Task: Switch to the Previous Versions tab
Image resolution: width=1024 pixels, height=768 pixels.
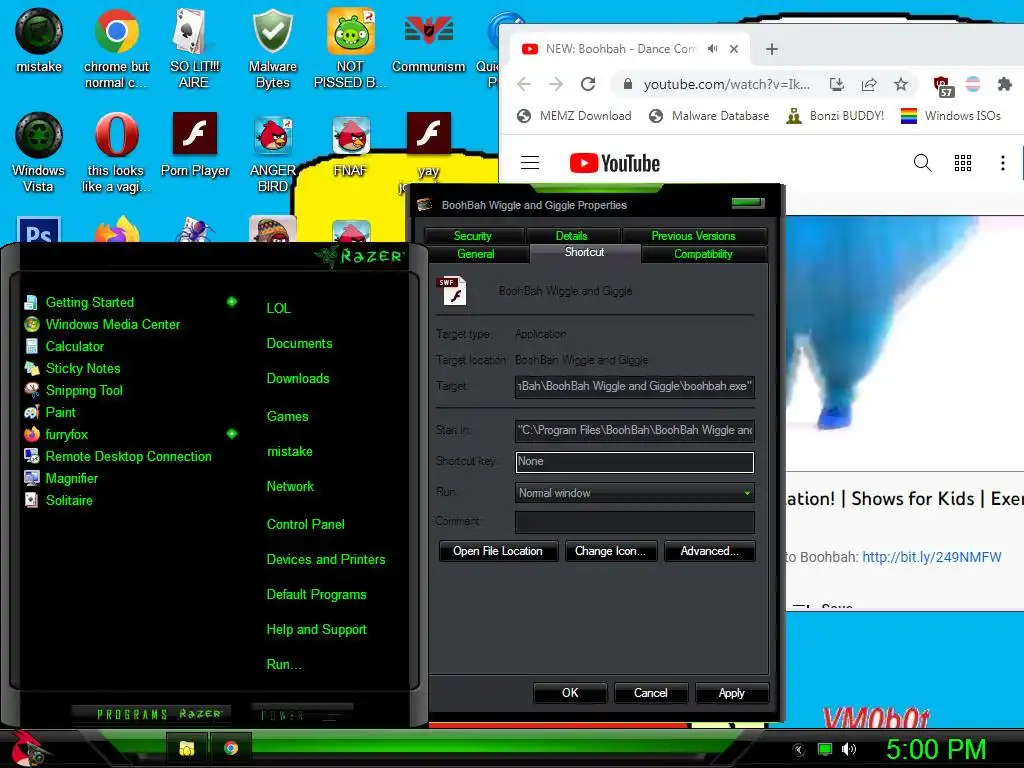Action: click(x=694, y=236)
